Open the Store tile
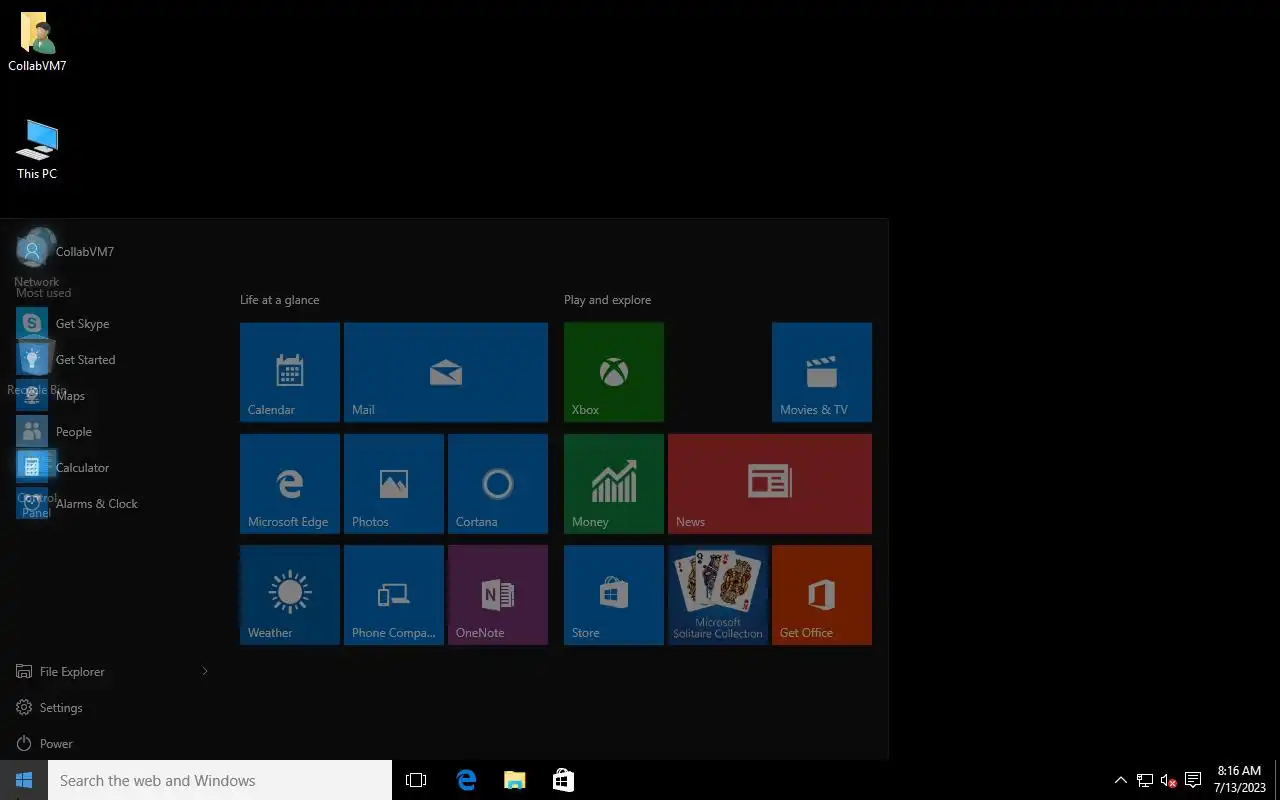This screenshot has height=800, width=1280. pyautogui.click(x=614, y=595)
